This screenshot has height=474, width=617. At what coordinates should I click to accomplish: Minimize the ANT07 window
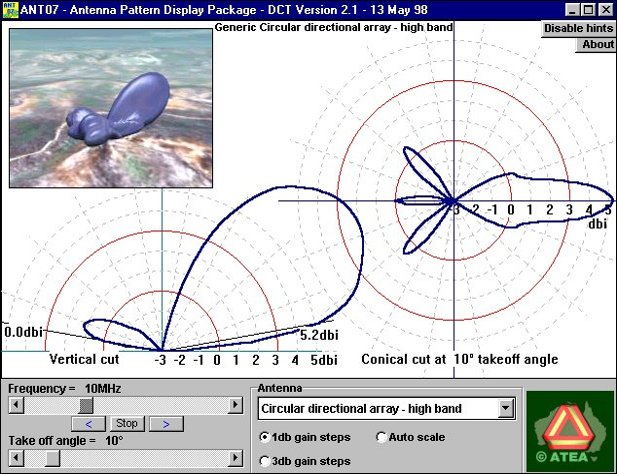(x=573, y=9)
